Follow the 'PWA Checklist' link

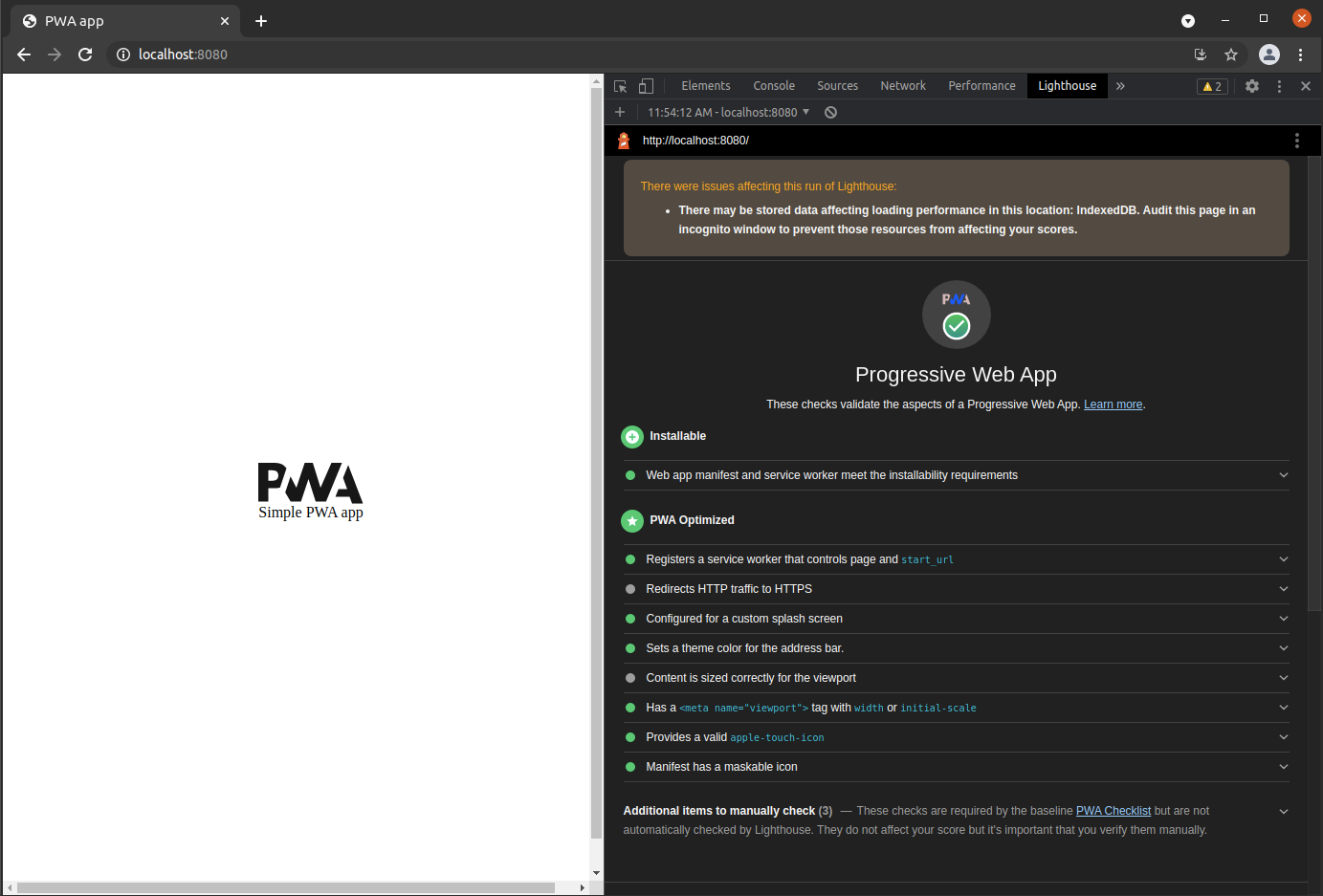(1113, 810)
